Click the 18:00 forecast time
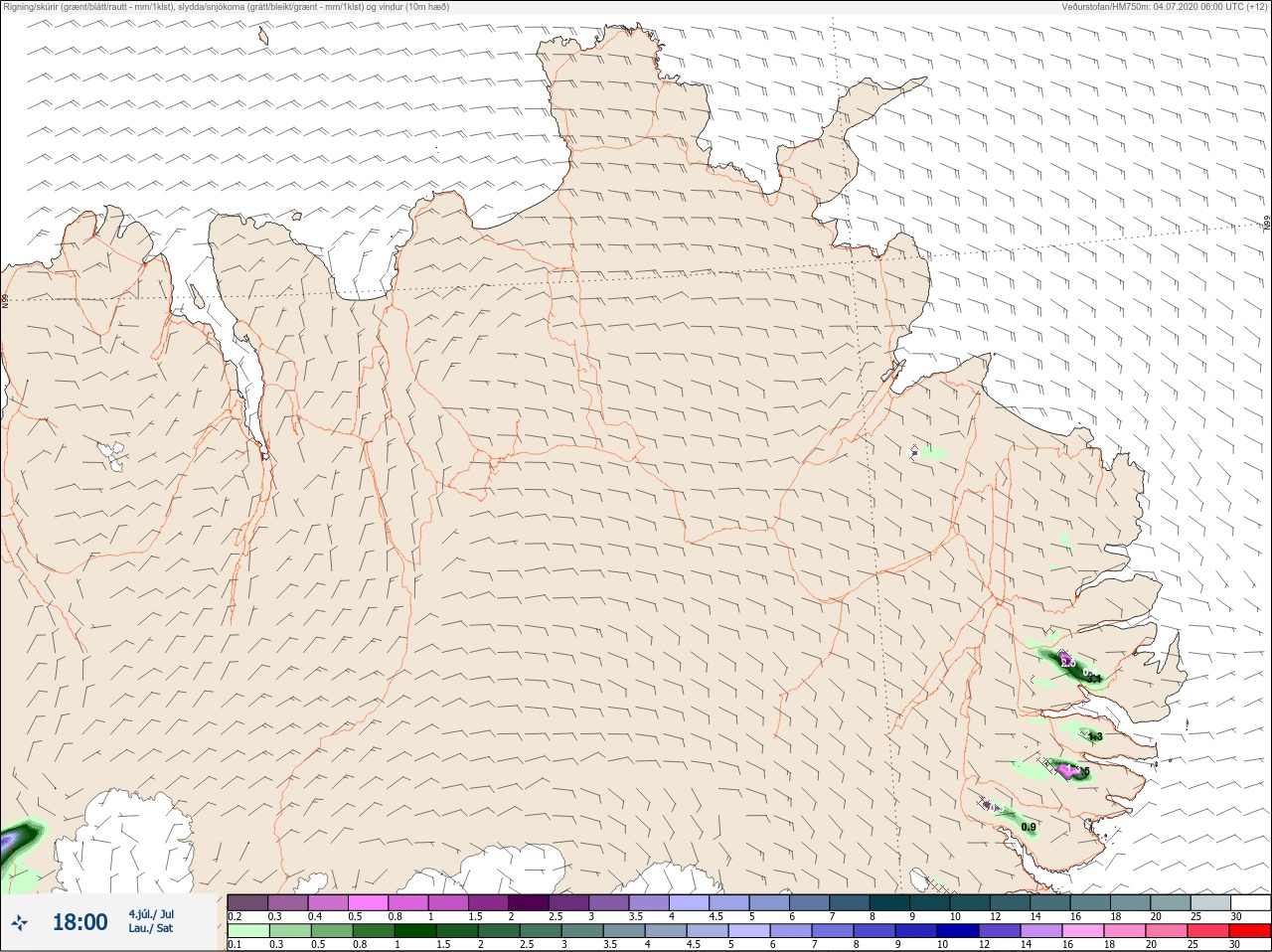 (x=79, y=923)
